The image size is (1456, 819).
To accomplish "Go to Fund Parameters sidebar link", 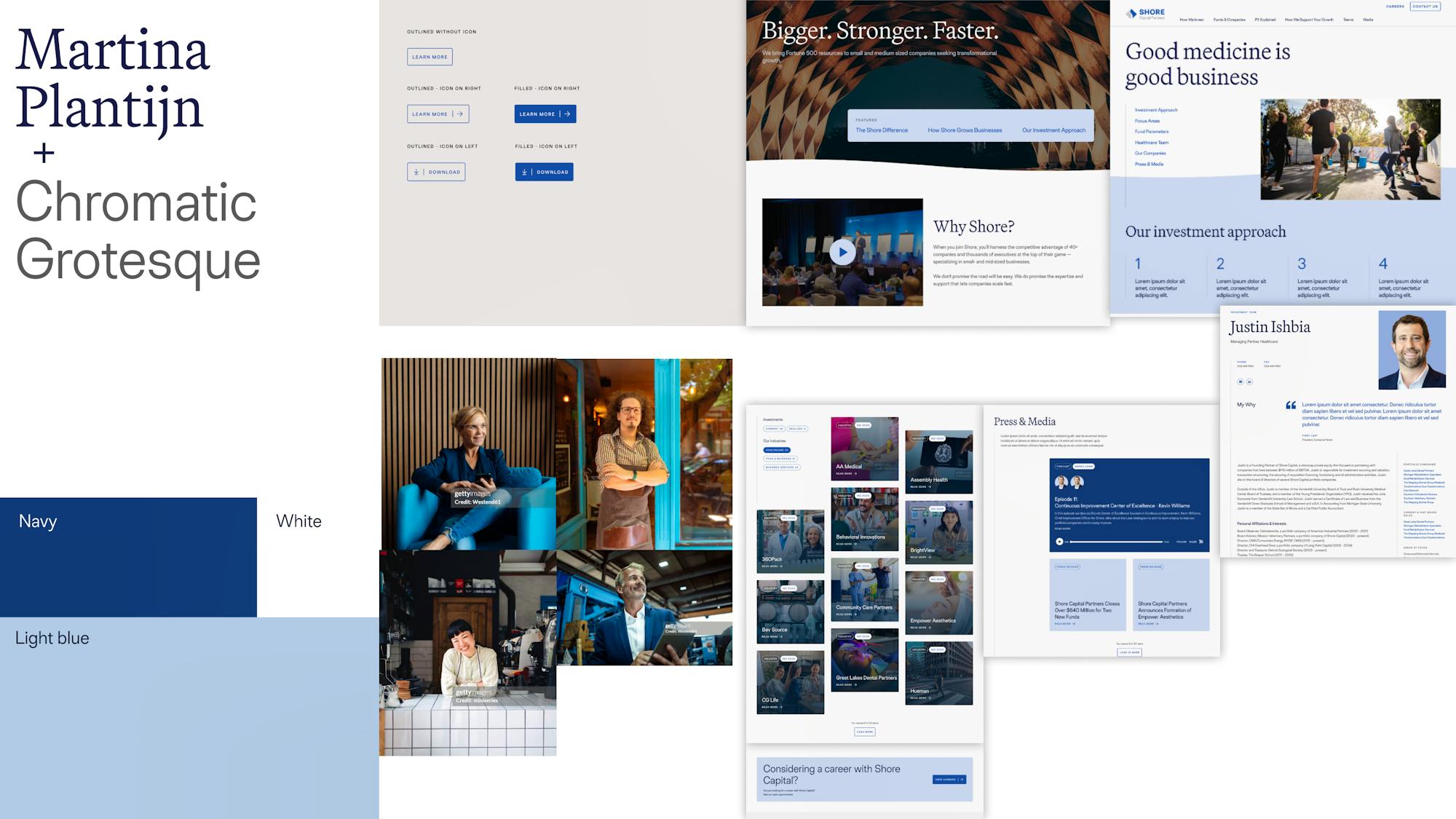I will (1152, 132).
